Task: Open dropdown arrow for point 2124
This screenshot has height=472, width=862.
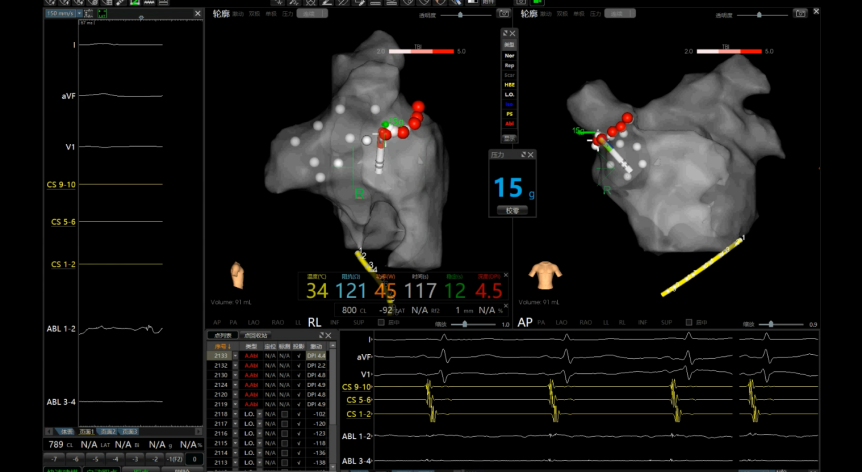Action: (x=235, y=385)
